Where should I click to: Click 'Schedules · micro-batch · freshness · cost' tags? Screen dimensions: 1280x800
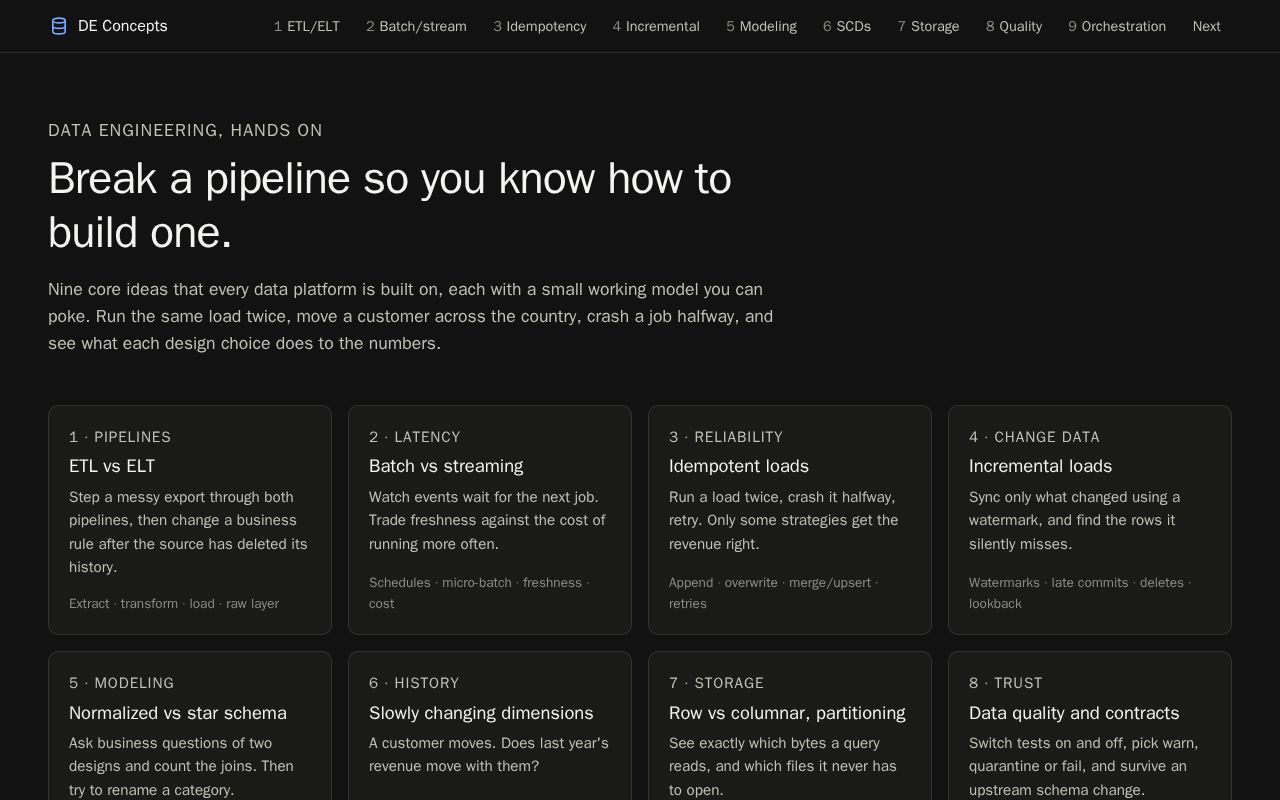tap(479, 593)
